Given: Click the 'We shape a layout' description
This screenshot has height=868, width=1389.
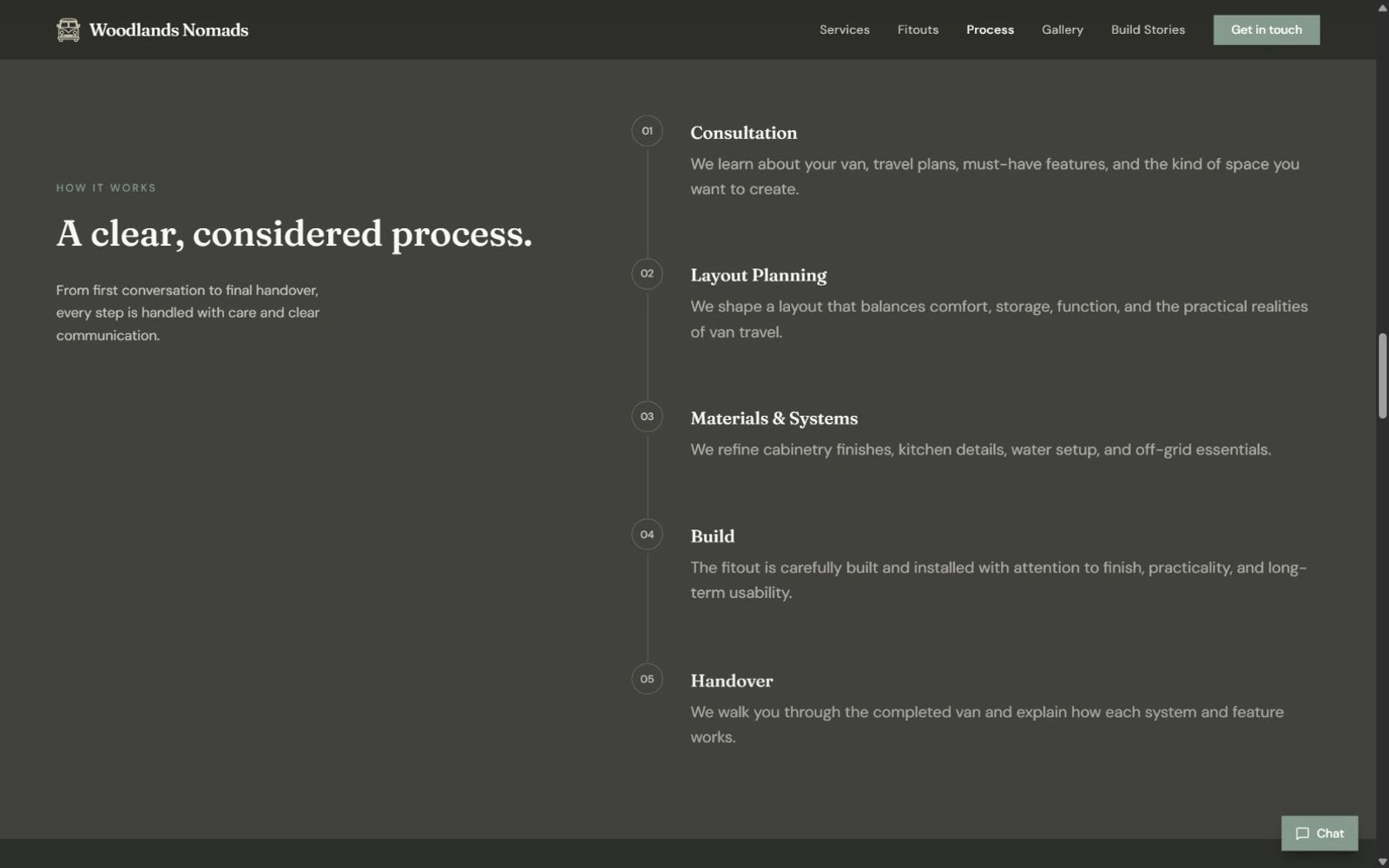Looking at the screenshot, I should [998, 319].
